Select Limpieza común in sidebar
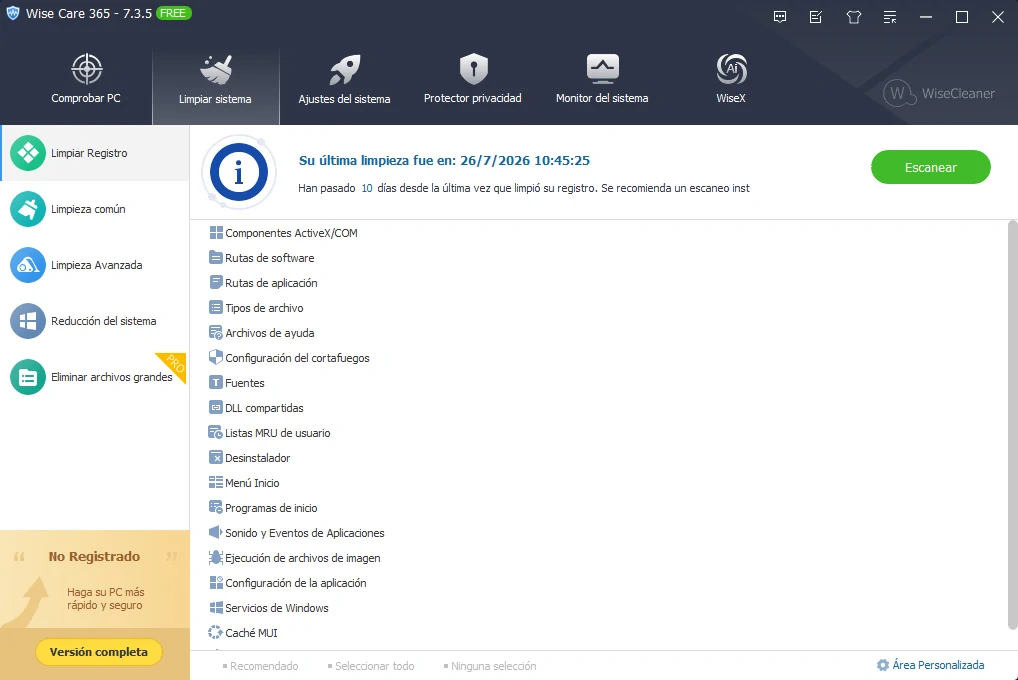 tap(95, 209)
